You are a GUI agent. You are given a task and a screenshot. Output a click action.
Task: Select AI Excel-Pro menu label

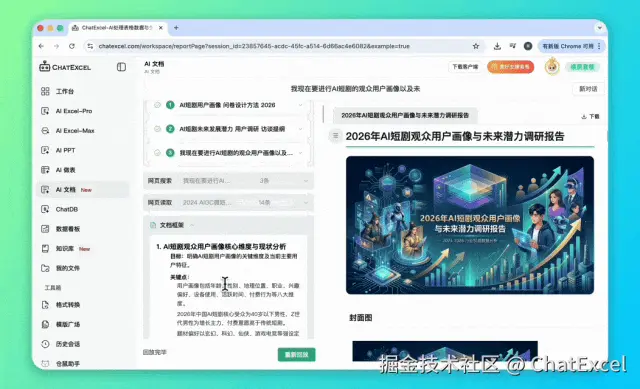(x=74, y=111)
